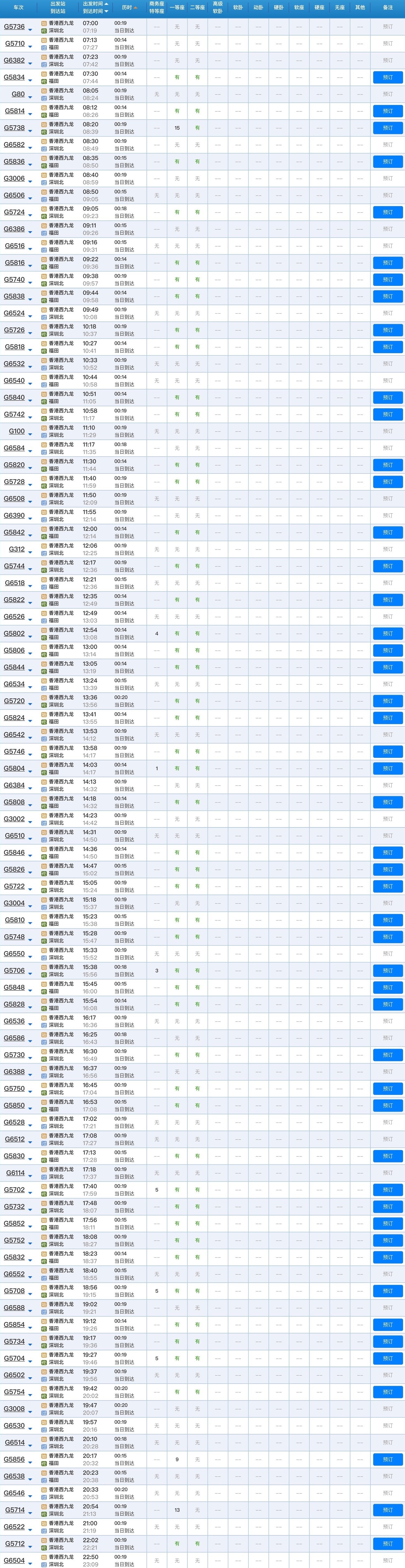
Task: Click the destination icon beside 深圳北 in the G5724 row
Action: point(44,216)
